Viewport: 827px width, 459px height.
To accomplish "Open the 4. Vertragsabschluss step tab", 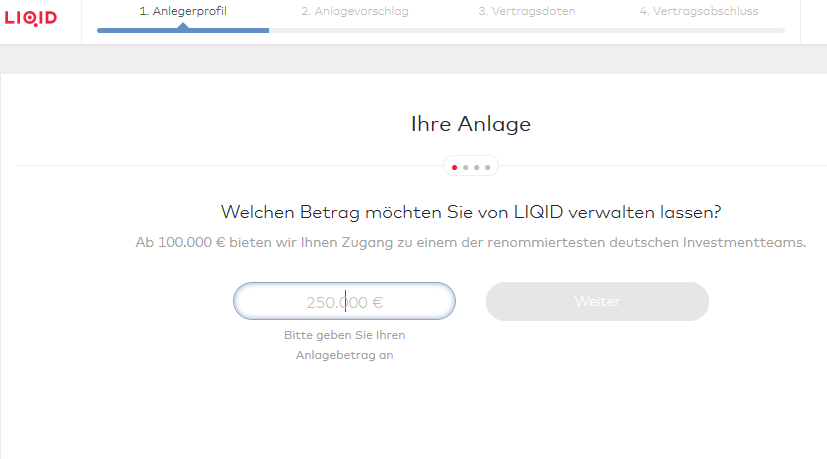I will click(699, 11).
